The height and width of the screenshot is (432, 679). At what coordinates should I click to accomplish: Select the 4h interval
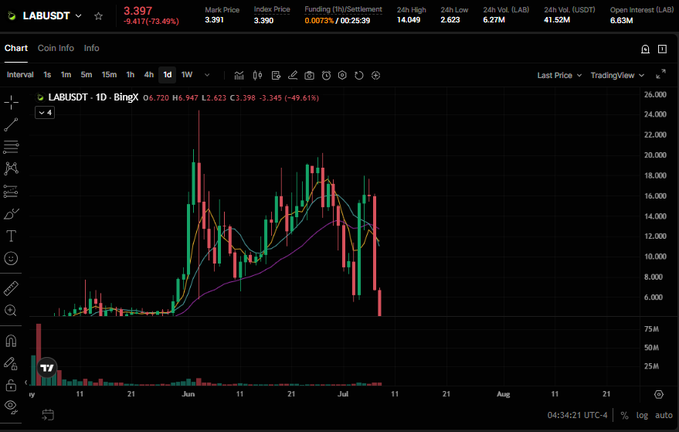coord(149,75)
